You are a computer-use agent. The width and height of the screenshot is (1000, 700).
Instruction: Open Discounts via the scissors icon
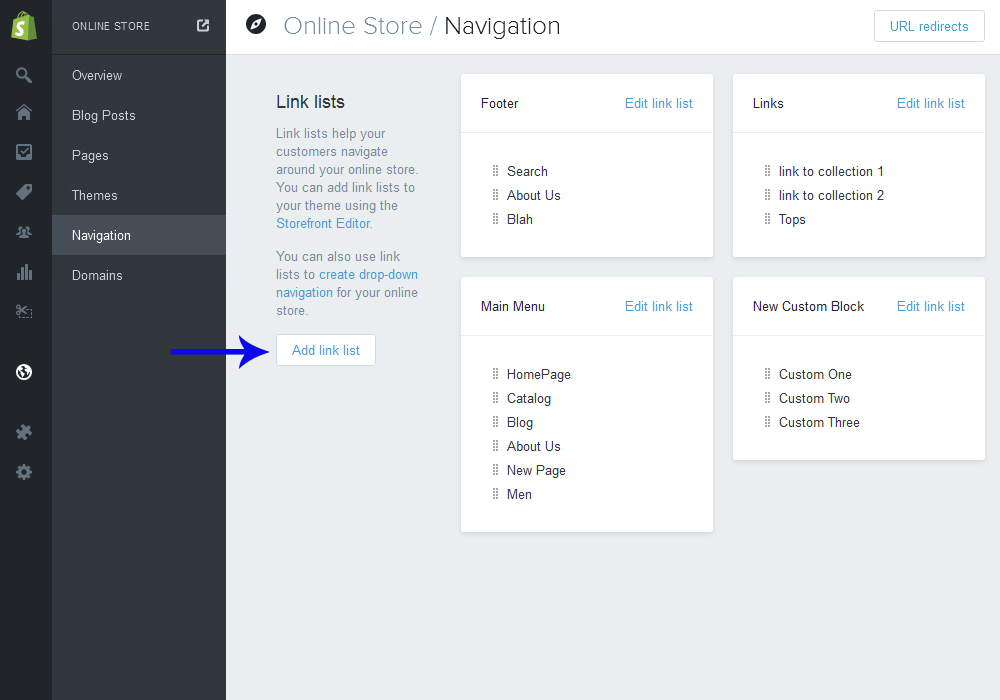coord(24,312)
